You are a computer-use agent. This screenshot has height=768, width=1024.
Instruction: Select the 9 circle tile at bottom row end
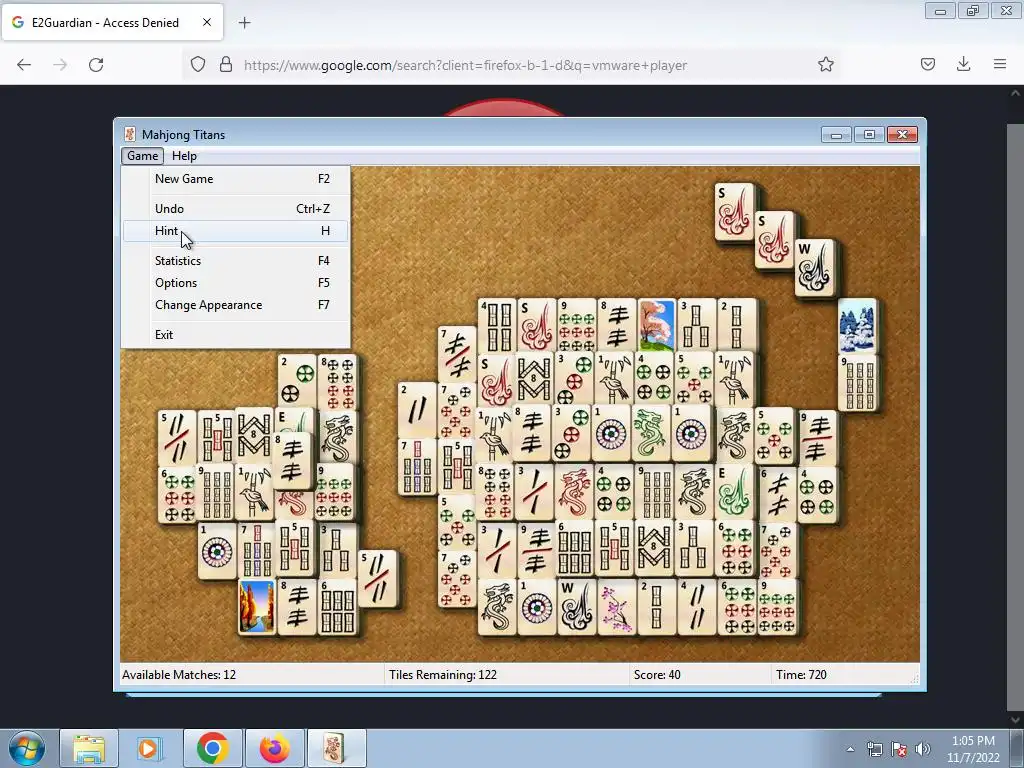[776, 607]
